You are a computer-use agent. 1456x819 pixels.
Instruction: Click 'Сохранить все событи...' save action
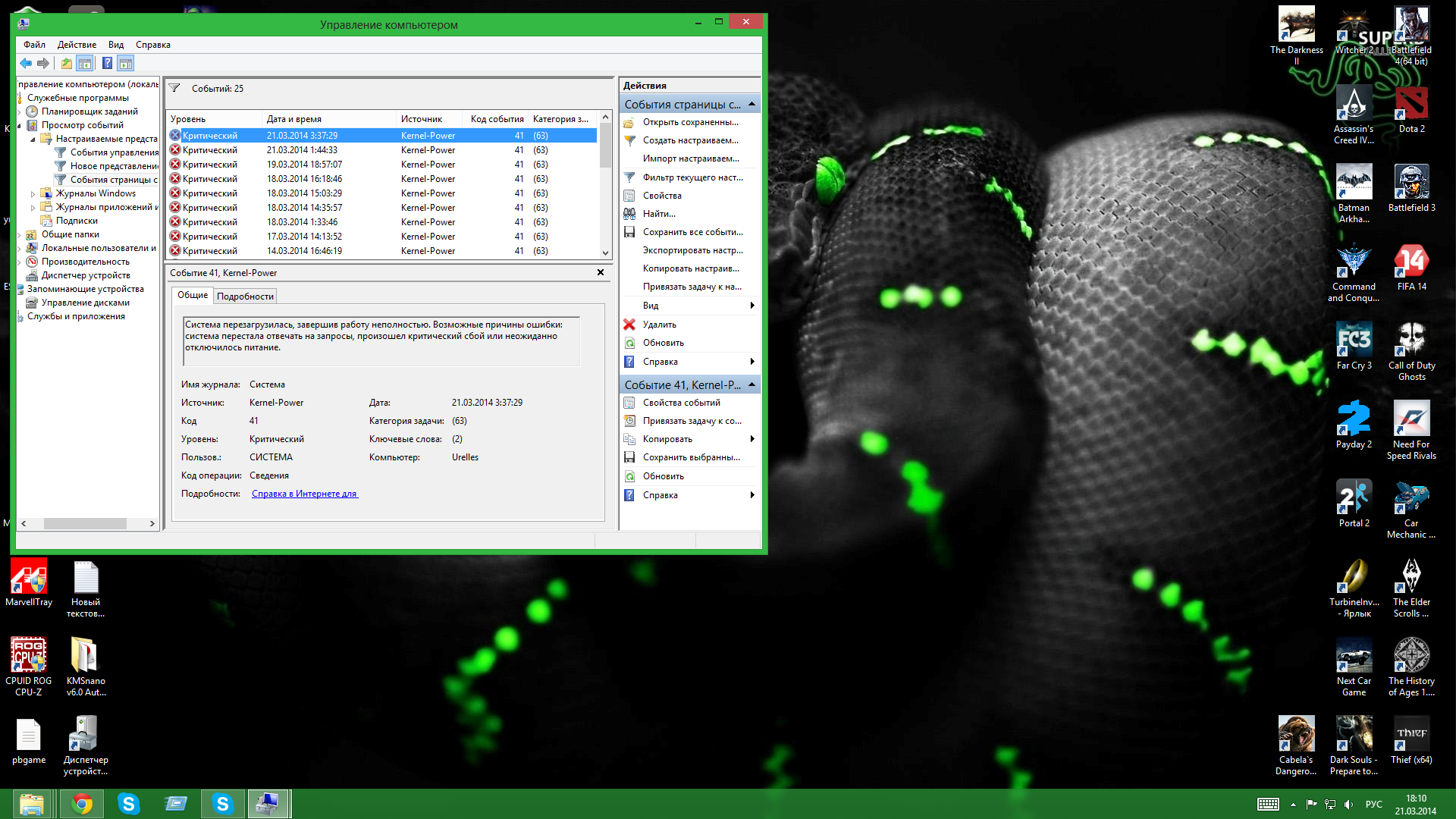692,232
